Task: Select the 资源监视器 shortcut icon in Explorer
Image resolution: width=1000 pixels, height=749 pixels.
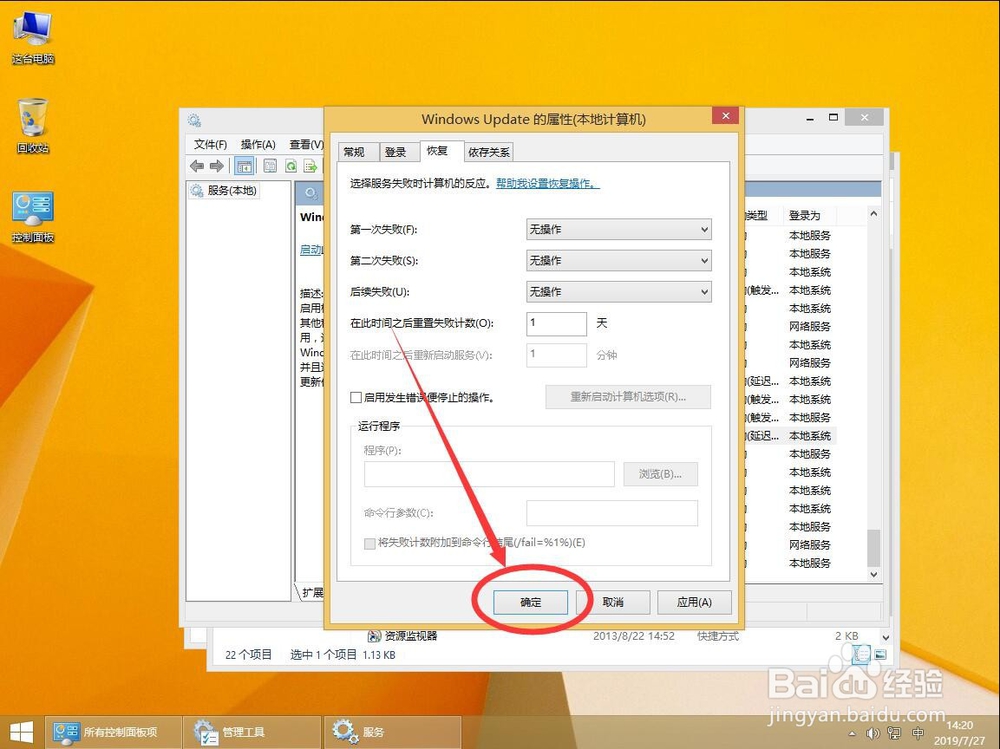Action: click(x=374, y=635)
